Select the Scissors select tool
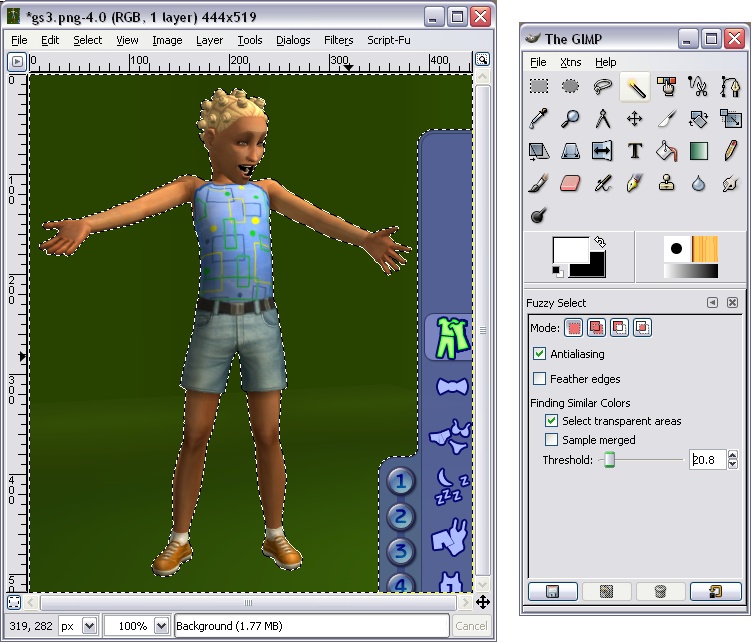The width and height of the screenshot is (752, 642). [x=698, y=87]
